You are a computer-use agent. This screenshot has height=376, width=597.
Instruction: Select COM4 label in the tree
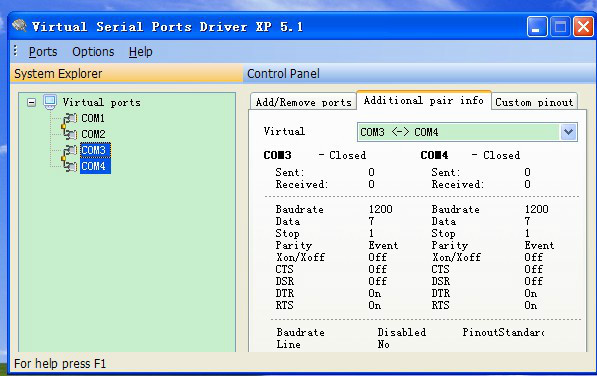coord(95,166)
